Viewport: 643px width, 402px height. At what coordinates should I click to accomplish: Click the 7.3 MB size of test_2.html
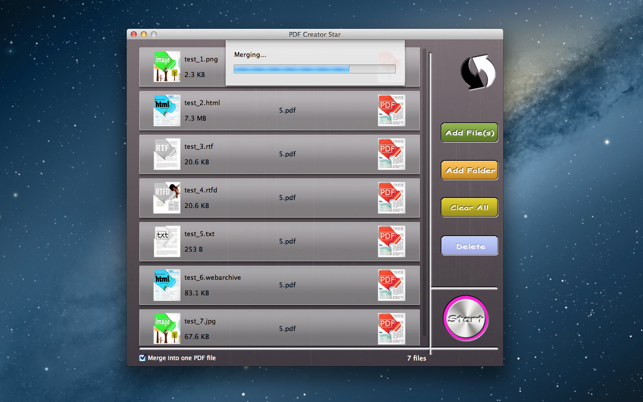(x=195, y=118)
